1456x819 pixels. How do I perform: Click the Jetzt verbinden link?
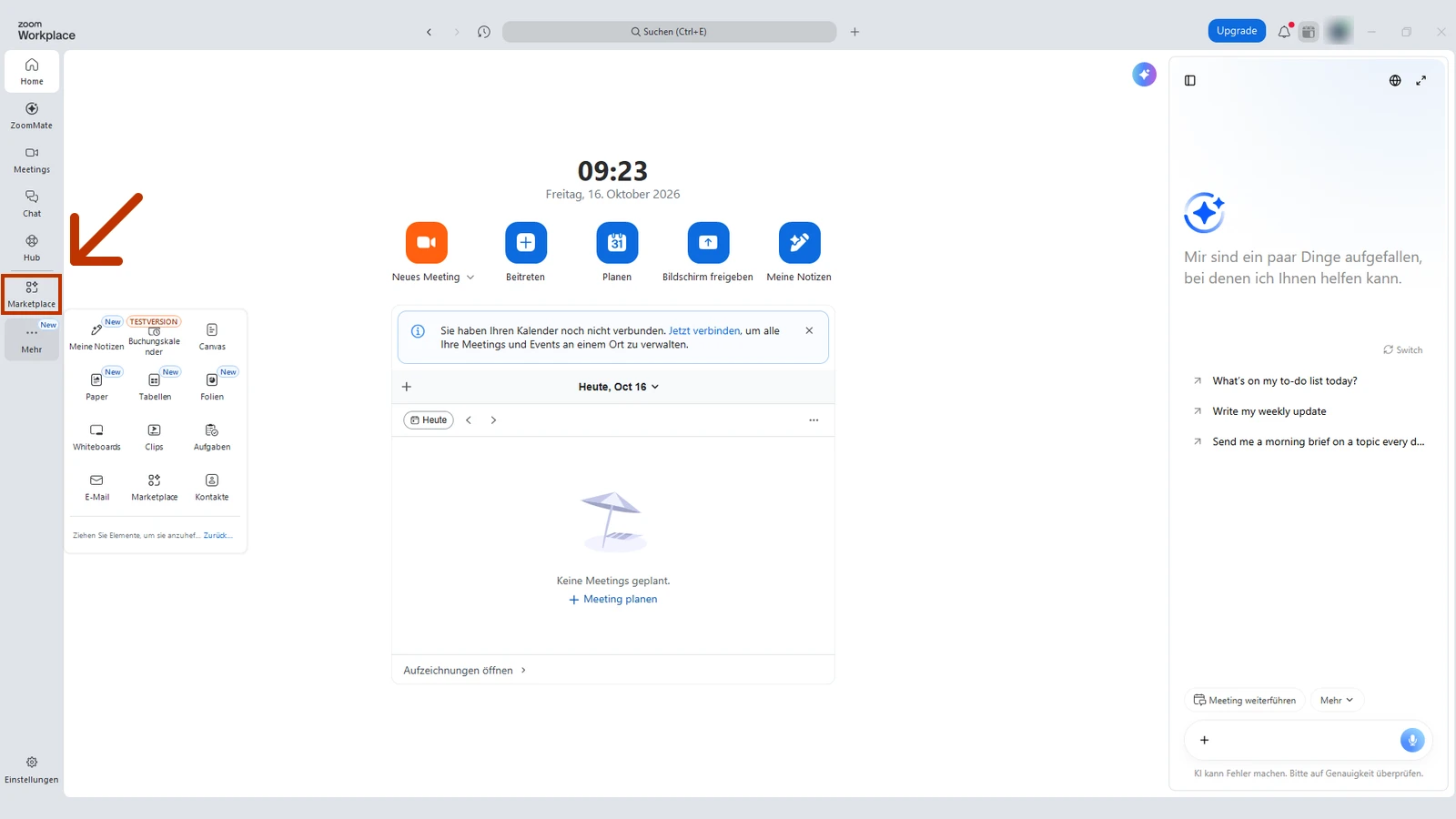tap(704, 331)
